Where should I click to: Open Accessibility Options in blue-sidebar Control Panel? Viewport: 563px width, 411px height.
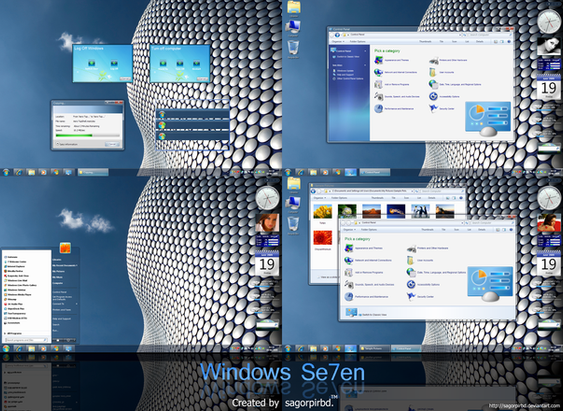point(444,97)
